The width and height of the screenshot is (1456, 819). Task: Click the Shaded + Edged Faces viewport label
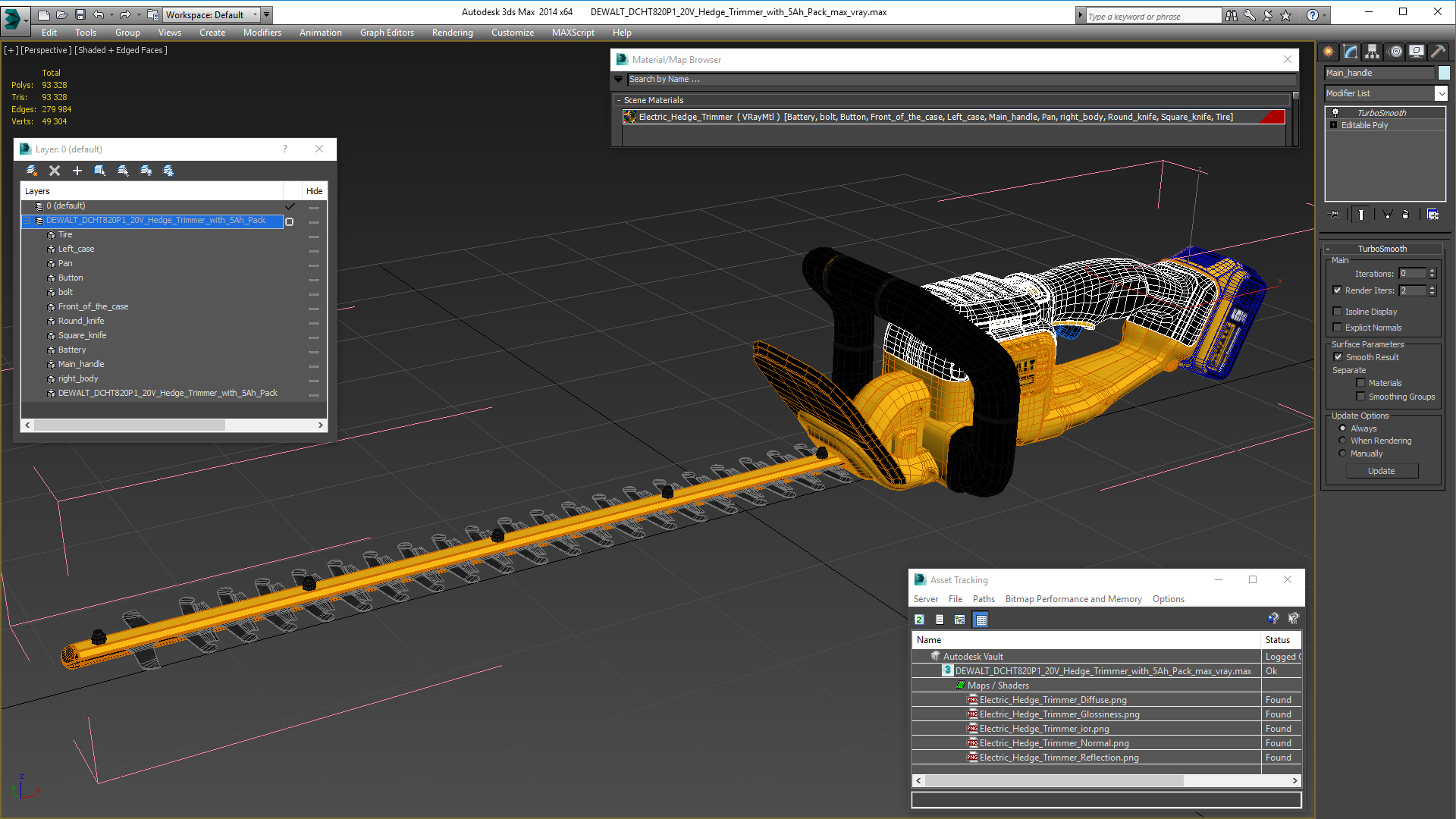coord(121,50)
